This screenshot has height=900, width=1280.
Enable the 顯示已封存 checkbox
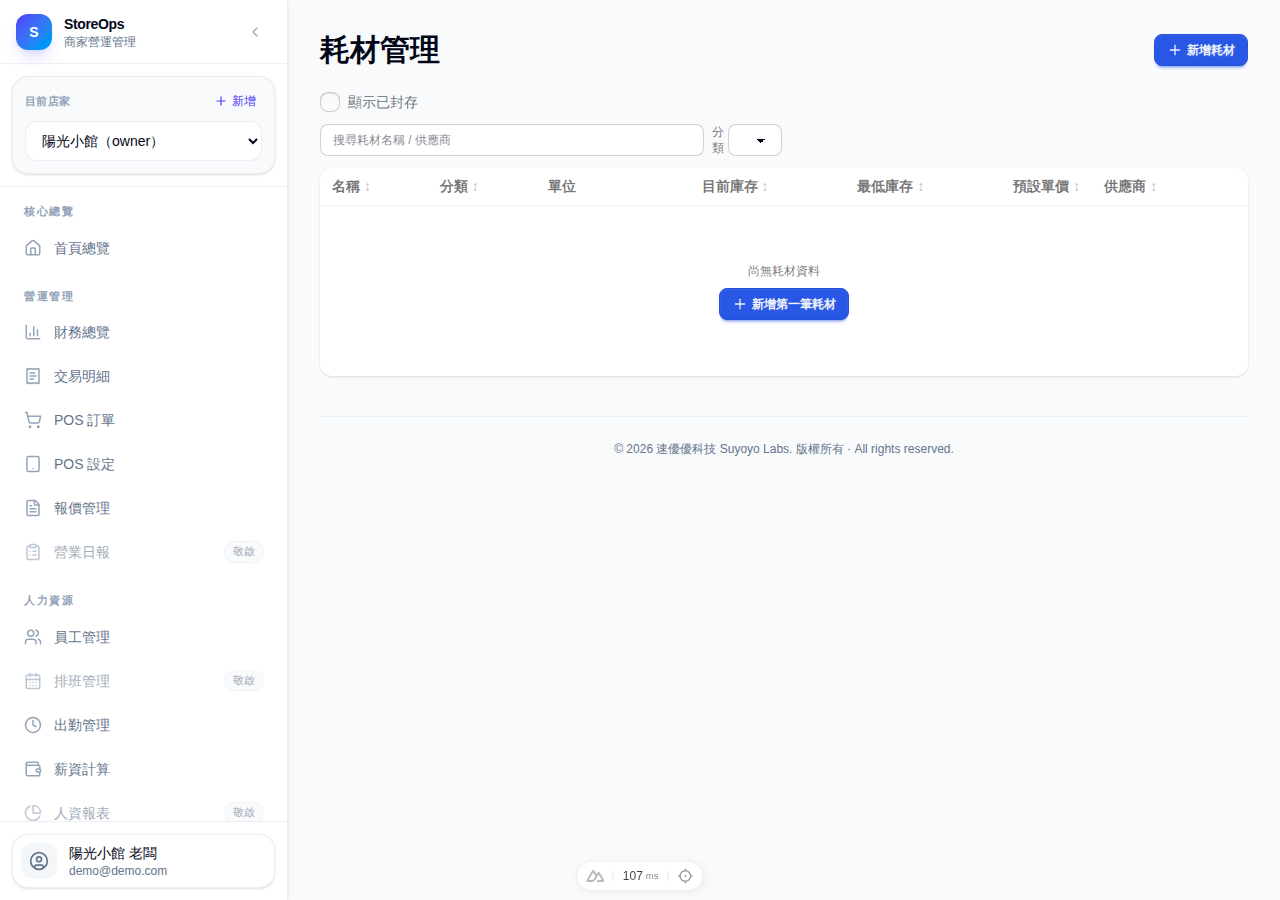pyautogui.click(x=330, y=102)
